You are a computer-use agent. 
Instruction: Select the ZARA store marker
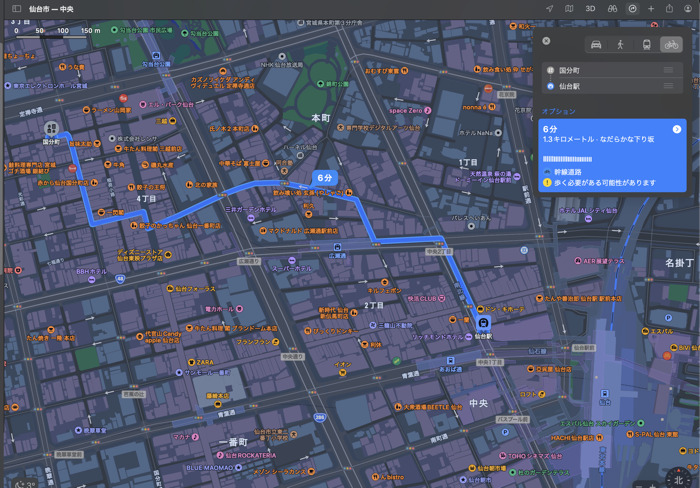pyautogui.click(x=191, y=362)
